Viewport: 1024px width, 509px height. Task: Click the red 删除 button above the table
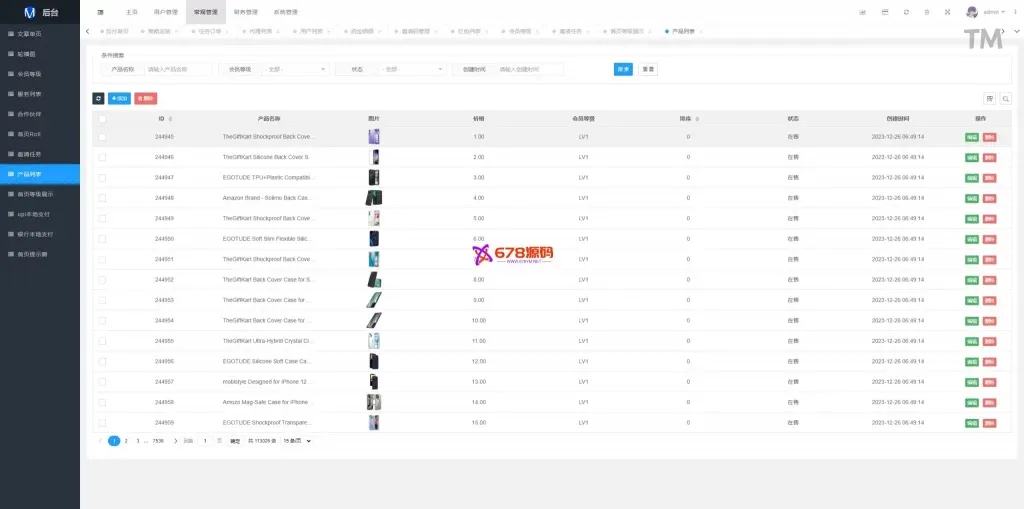tap(146, 98)
